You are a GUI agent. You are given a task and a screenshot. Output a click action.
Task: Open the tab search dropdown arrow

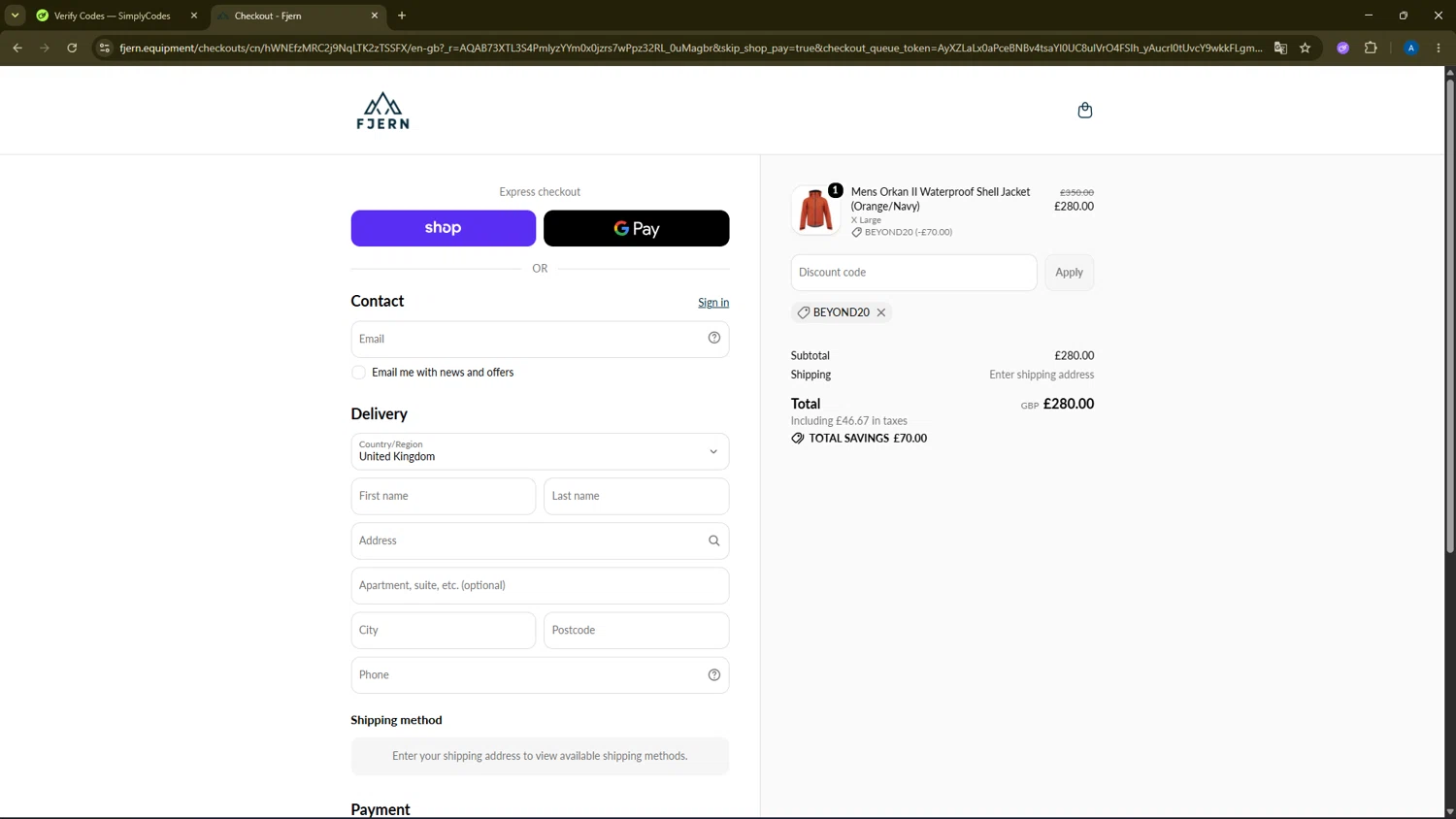point(16,16)
